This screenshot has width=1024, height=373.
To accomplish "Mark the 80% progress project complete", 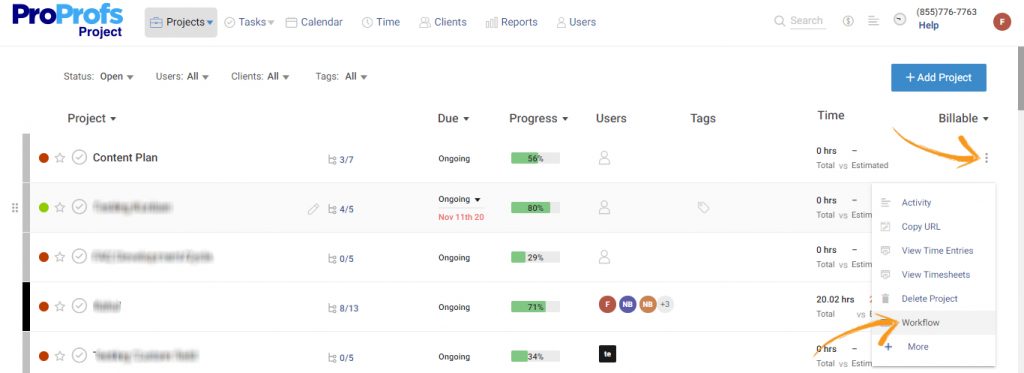I will coord(79,207).
